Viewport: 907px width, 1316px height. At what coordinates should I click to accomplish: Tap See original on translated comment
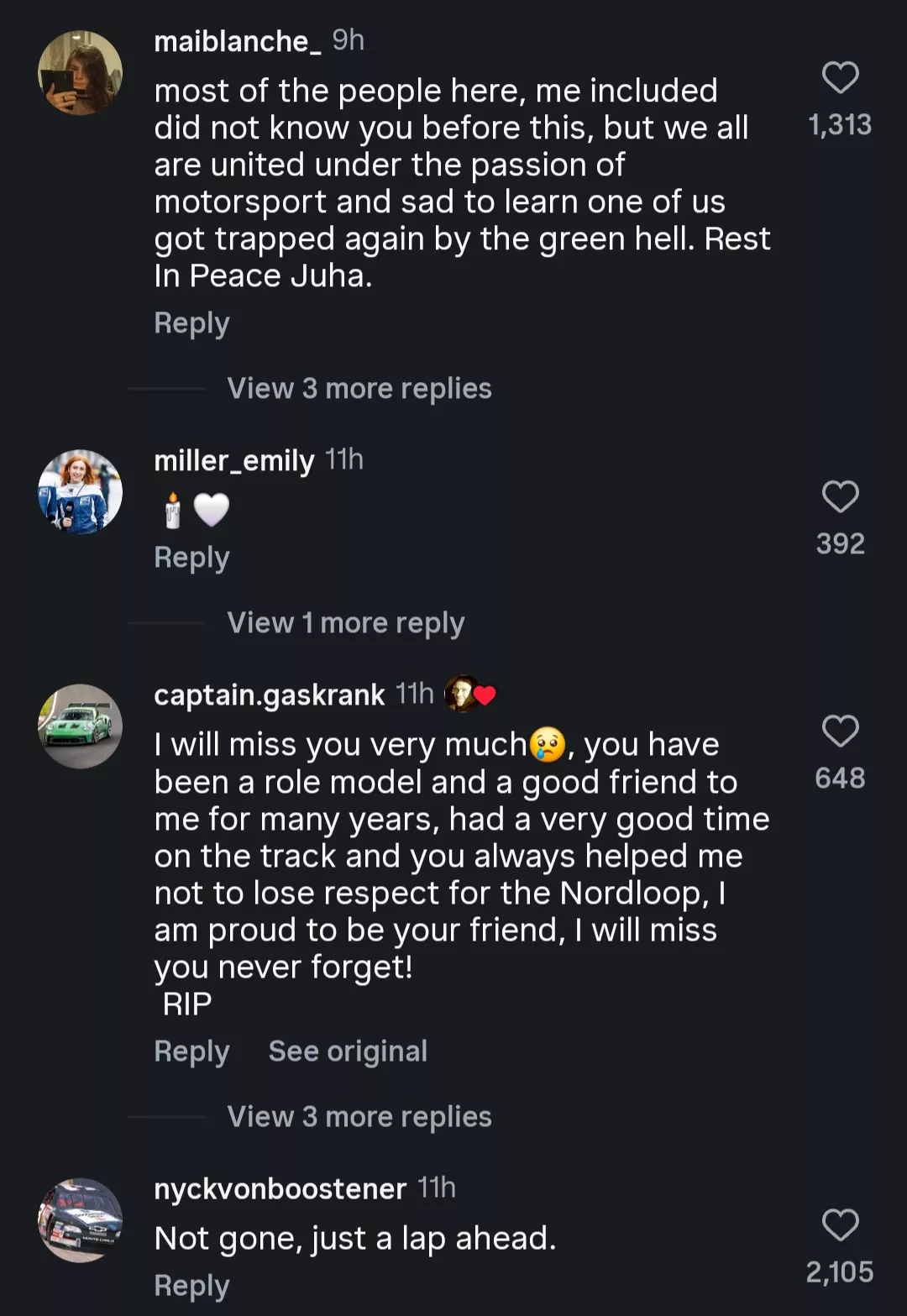(x=348, y=1051)
